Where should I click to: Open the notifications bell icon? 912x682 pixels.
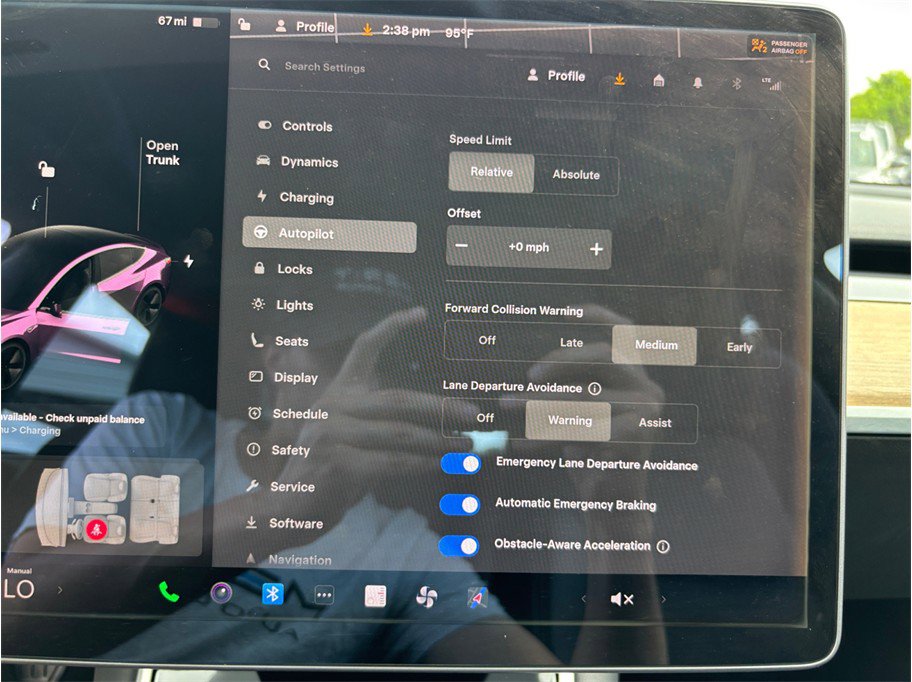[697, 83]
